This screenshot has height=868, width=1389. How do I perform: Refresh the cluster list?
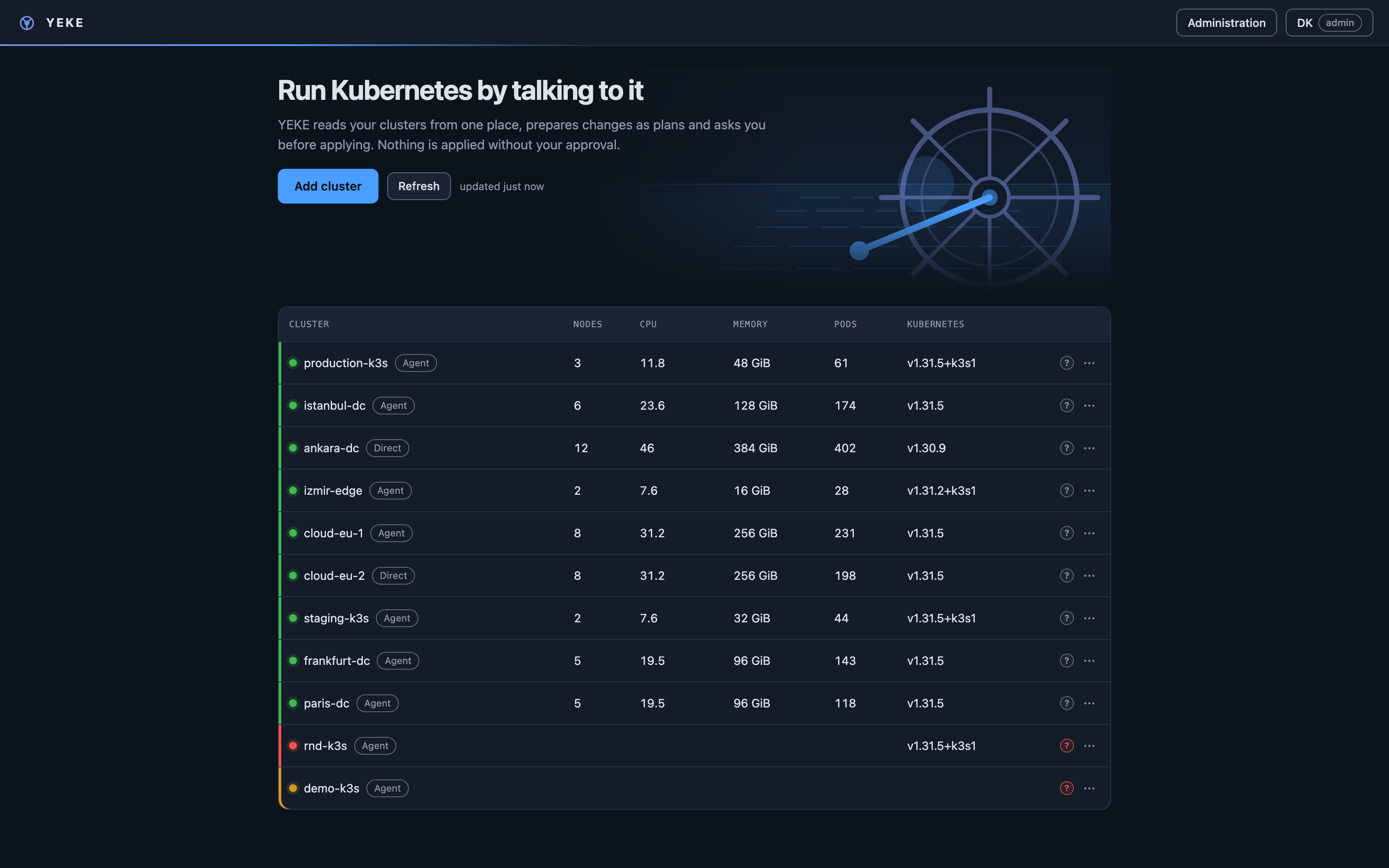(x=418, y=186)
